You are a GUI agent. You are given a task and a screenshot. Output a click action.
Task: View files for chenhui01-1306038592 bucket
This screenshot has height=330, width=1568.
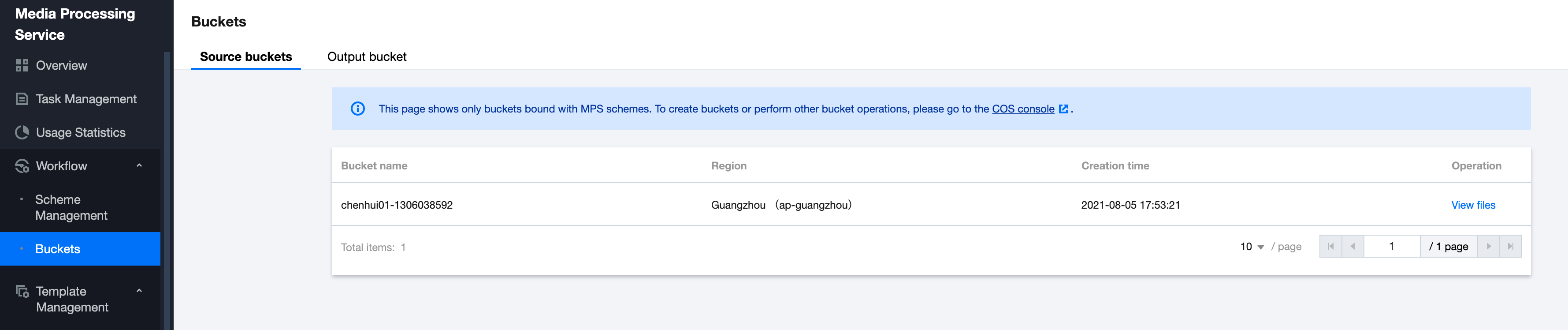point(1472,205)
